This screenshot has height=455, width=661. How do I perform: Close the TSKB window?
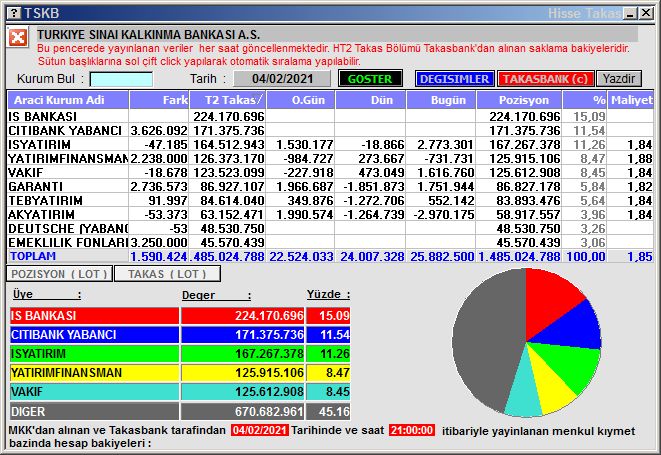tap(645, 13)
